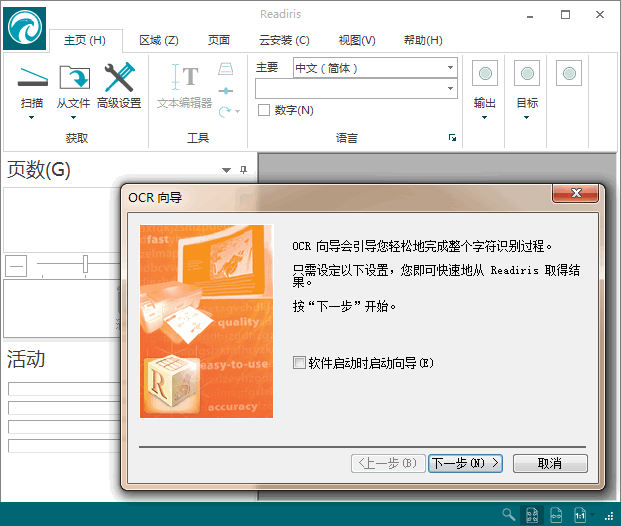Screen dimensions: 621x526
Task: Switch to the 页面 tab
Action: (x=219, y=40)
